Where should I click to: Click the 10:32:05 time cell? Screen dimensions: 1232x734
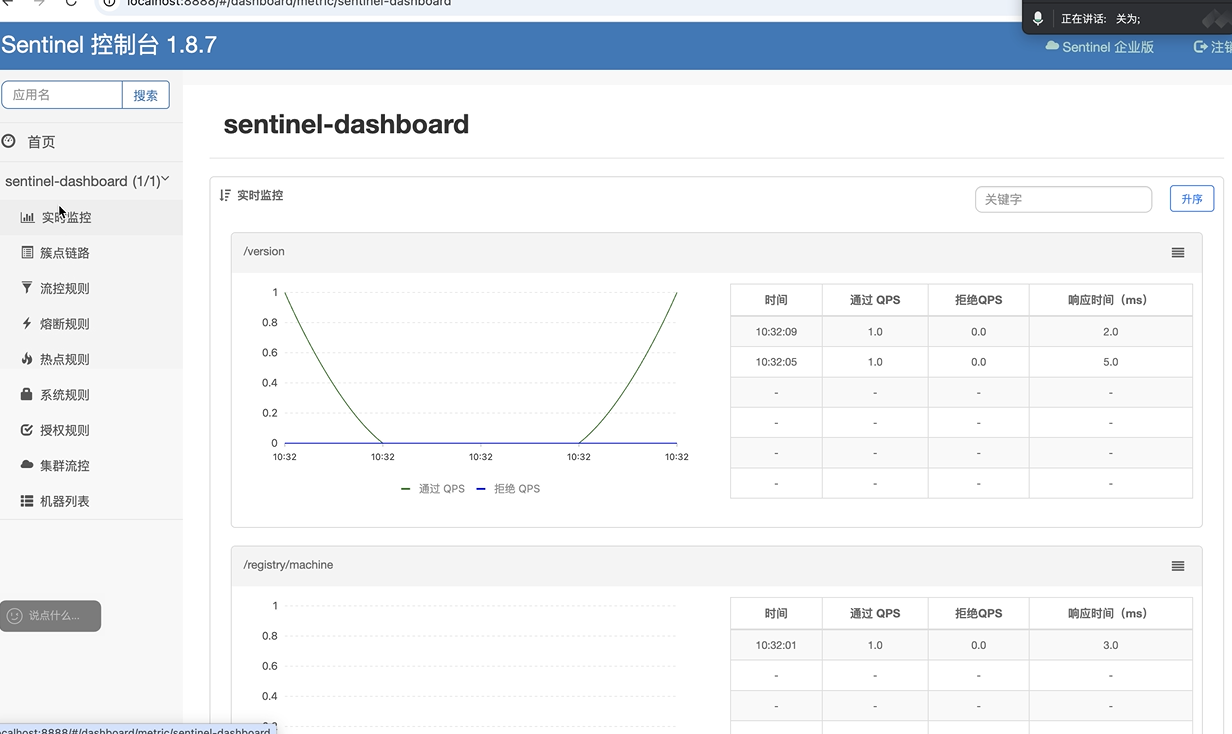(x=776, y=362)
